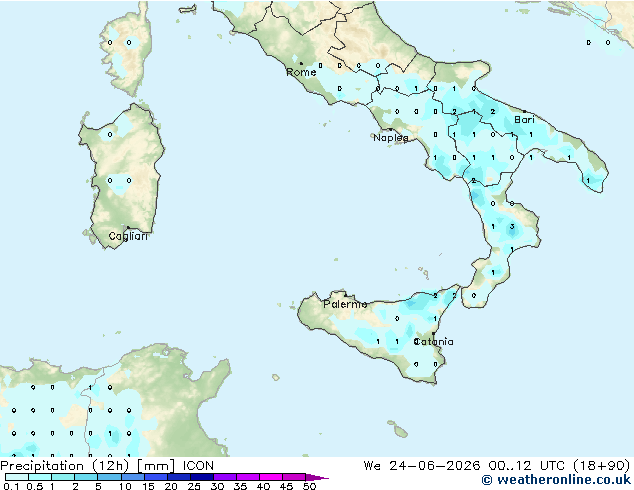The image size is (634, 490).
Task: Select the 2–5 mm legend color swatch
Action: coord(86,477)
